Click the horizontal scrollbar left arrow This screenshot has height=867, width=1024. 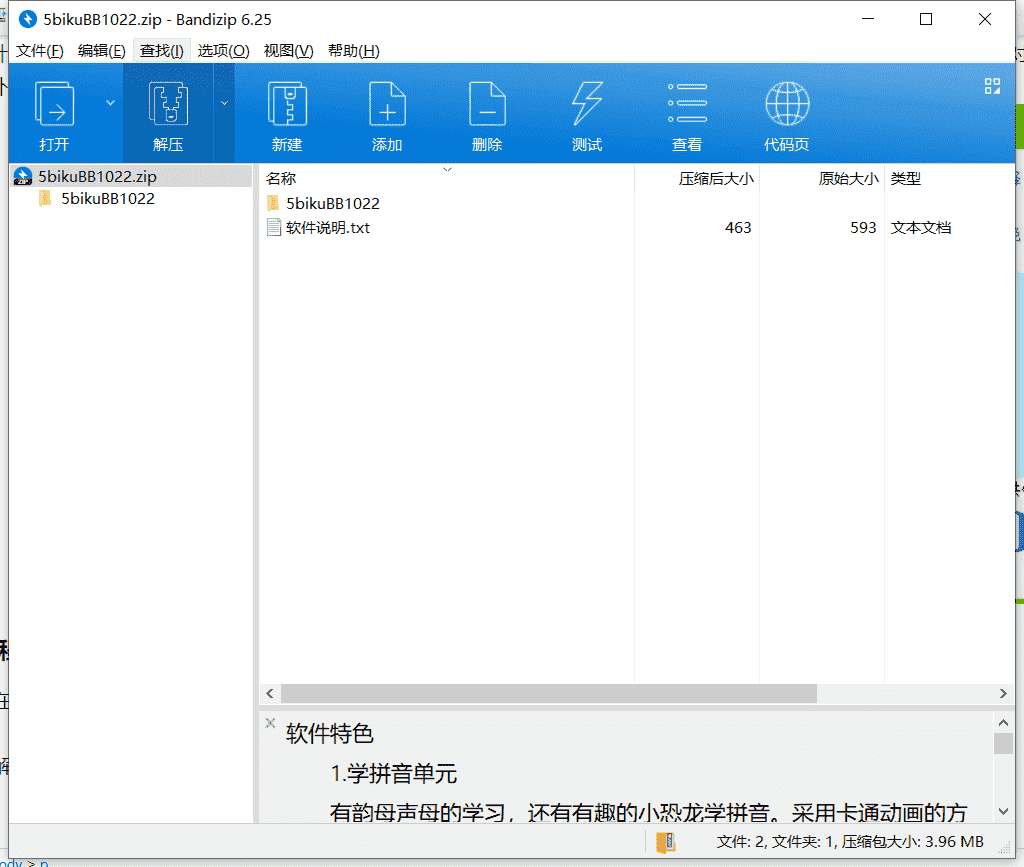tap(270, 693)
